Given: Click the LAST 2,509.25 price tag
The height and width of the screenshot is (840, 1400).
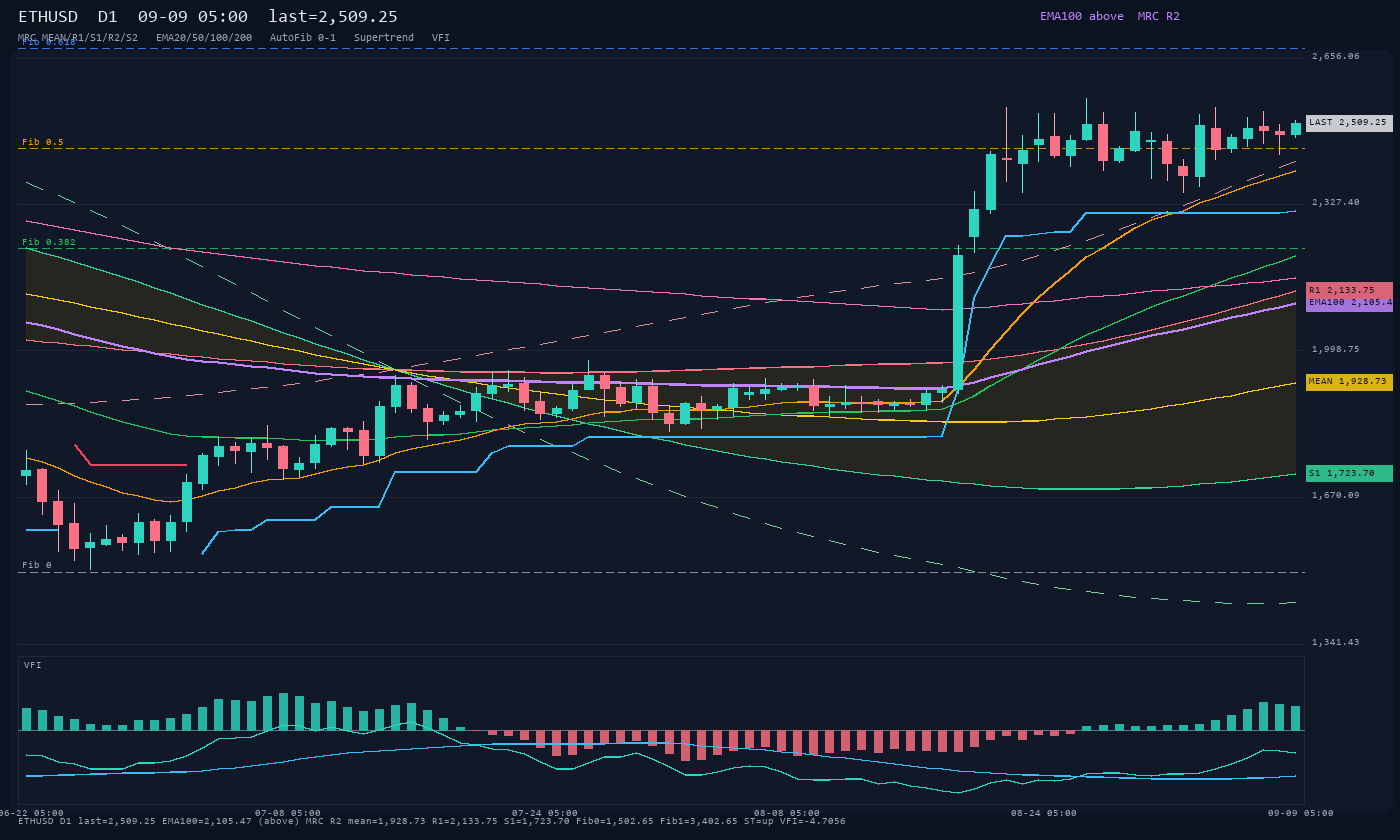Looking at the screenshot, I should (1349, 123).
